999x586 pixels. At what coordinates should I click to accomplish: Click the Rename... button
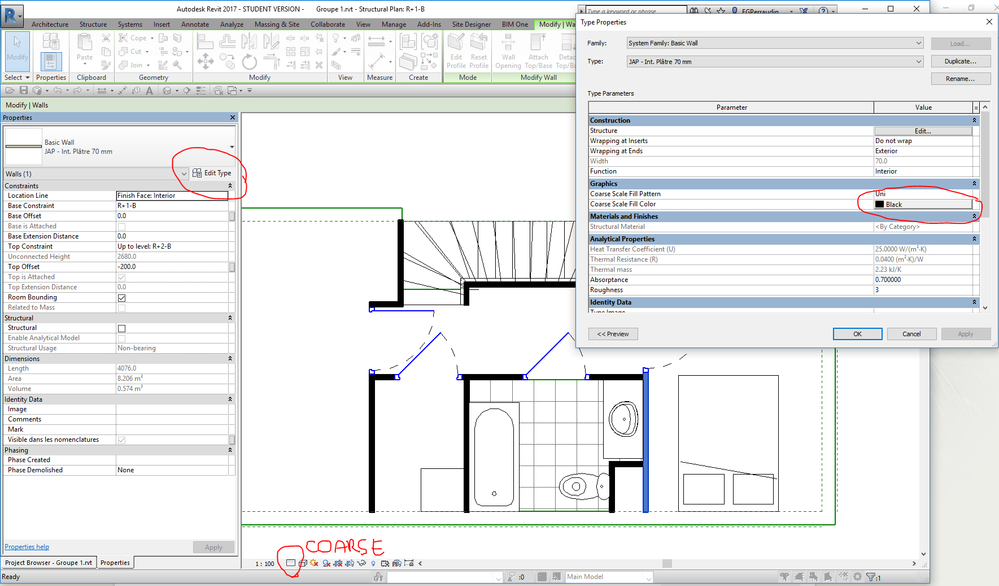(960, 79)
